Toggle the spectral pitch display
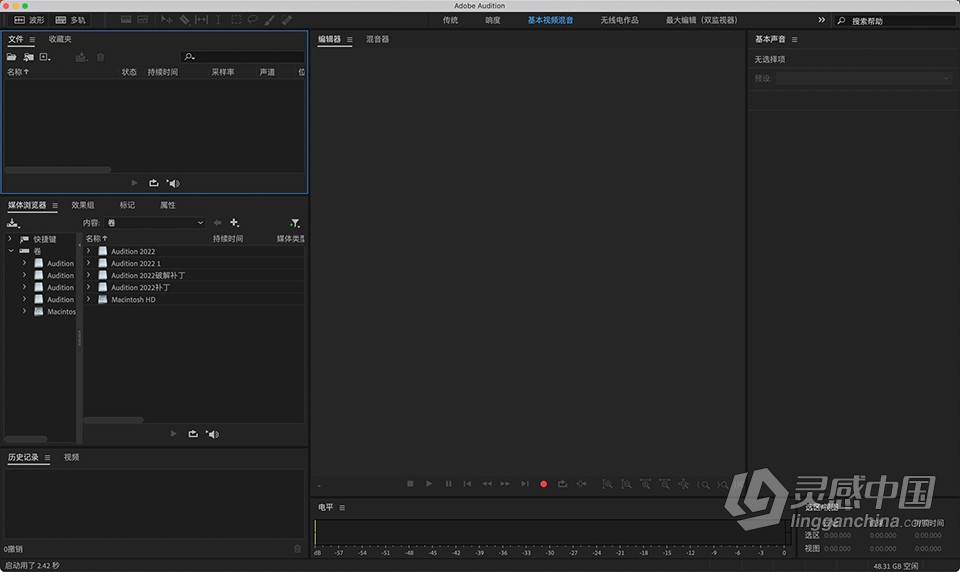The width and height of the screenshot is (960, 572). (x=143, y=20)
